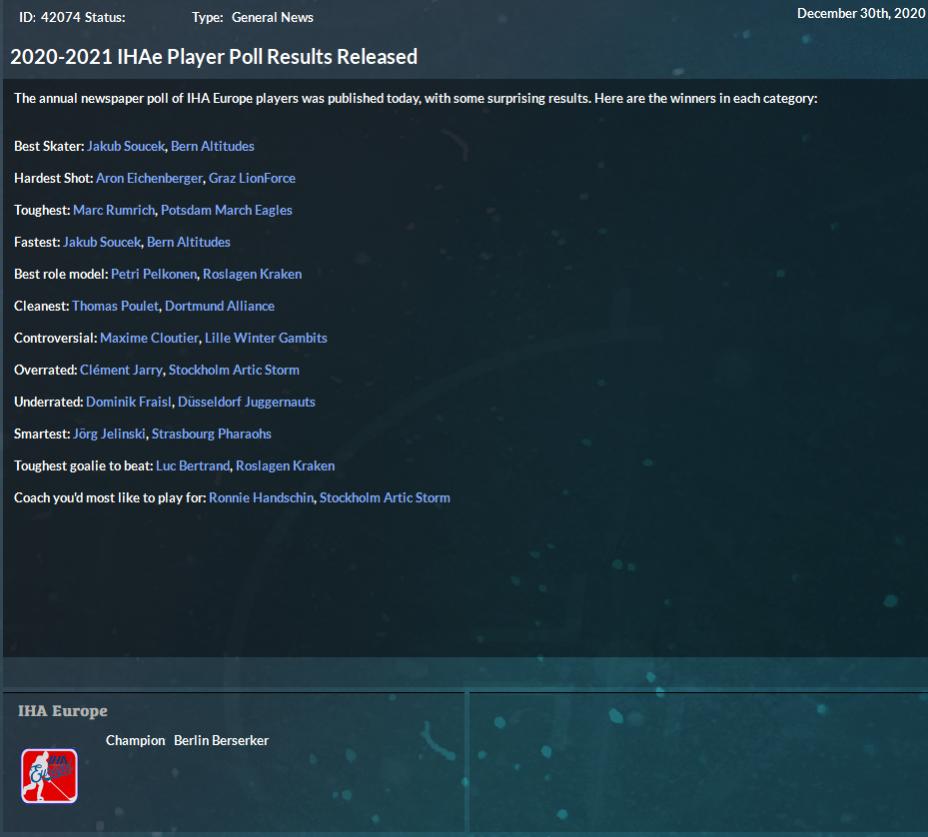Open Graz LionForce team page
Image resolution: width=928 pixels, height=837 pixels.
click(x=252, y=178)
